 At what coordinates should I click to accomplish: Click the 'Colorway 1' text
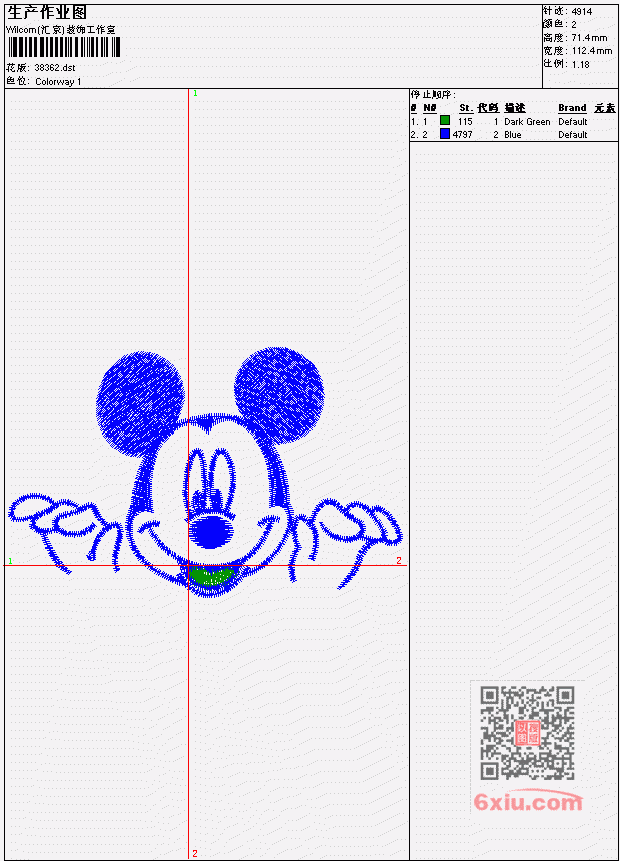click(58, 81)
